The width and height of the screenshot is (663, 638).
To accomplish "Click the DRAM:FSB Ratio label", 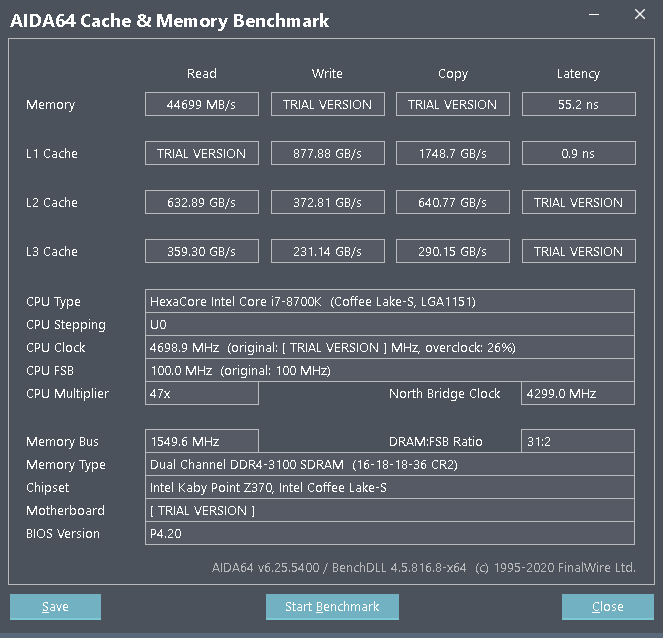I will tap(436, 441).
